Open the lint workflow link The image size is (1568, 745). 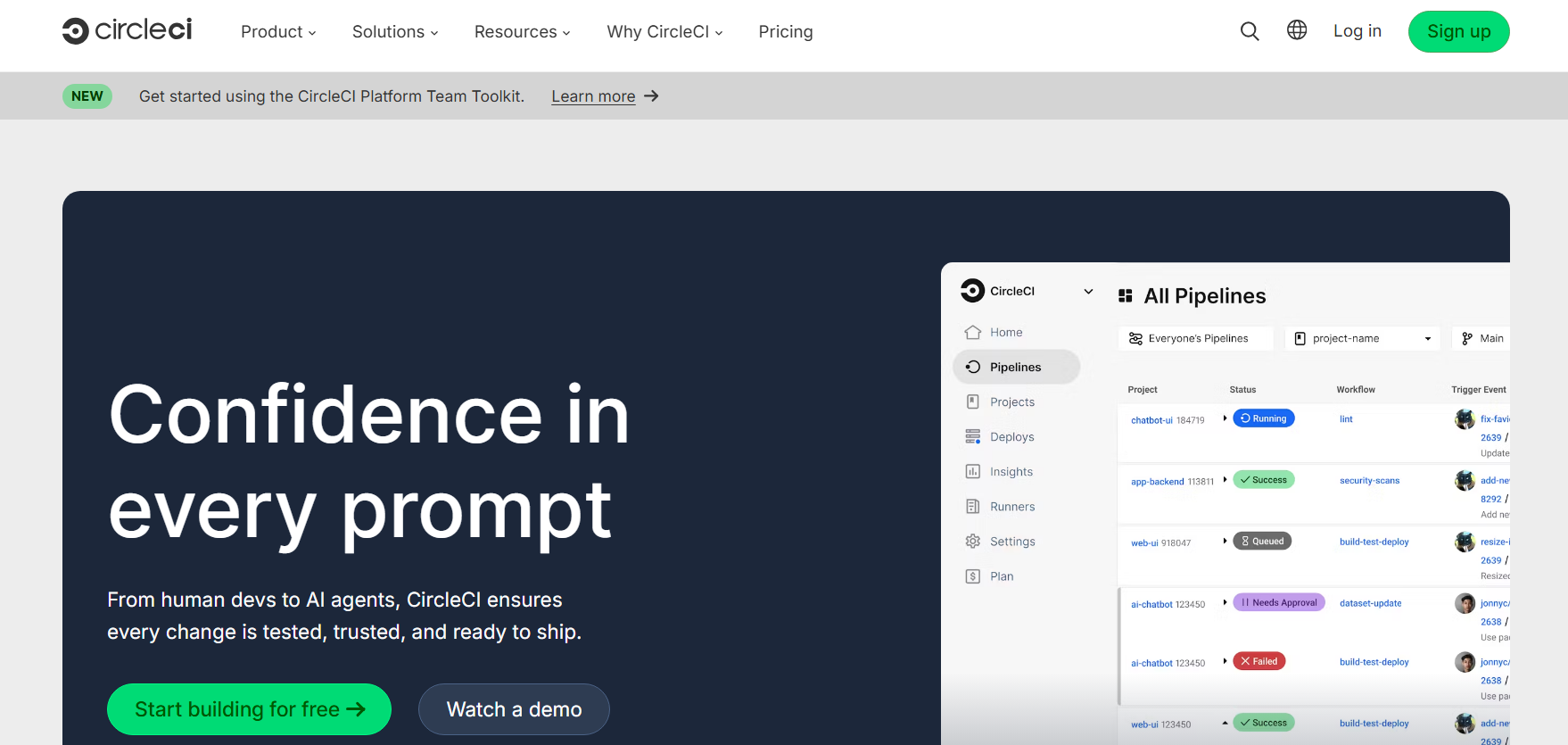(x=1346, y=418)
